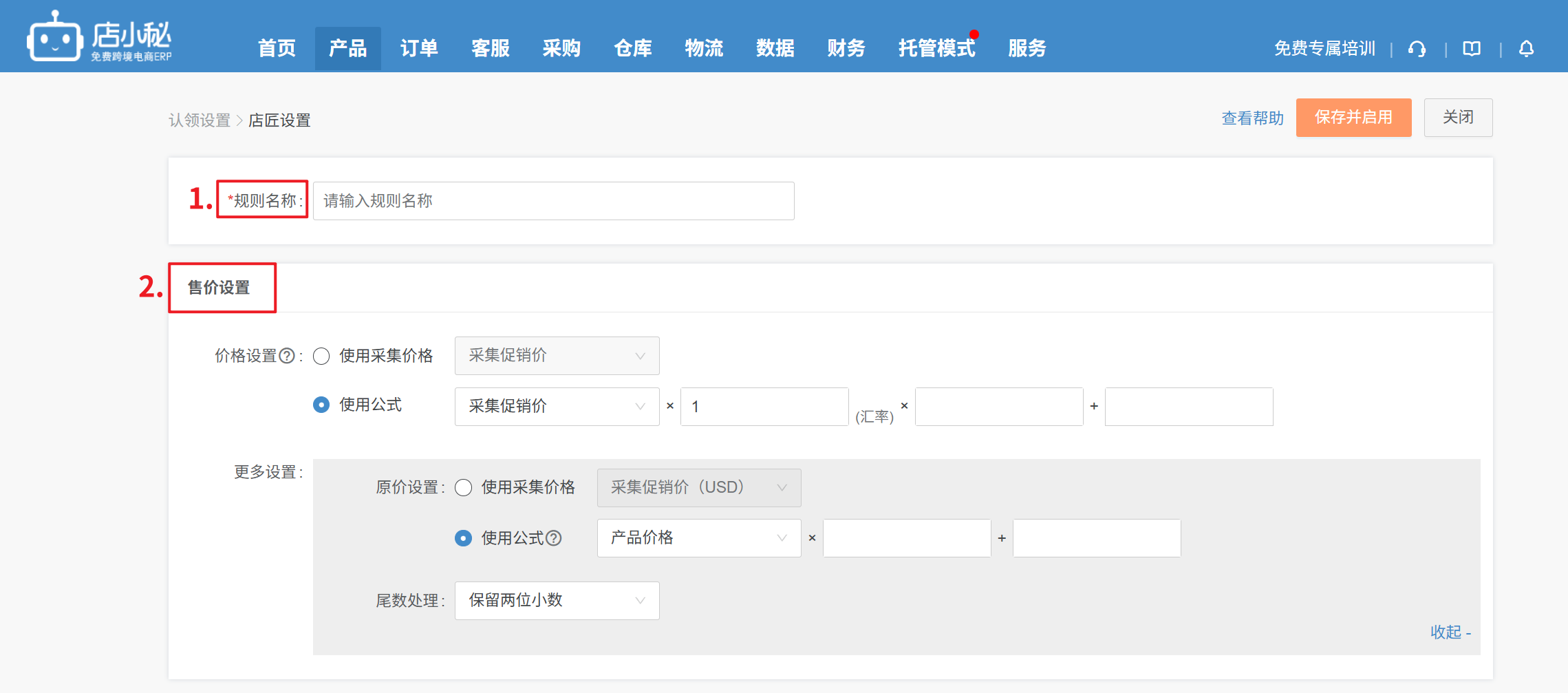
Task: Click help icon next to 价格设置
Action: pos(287,356)
